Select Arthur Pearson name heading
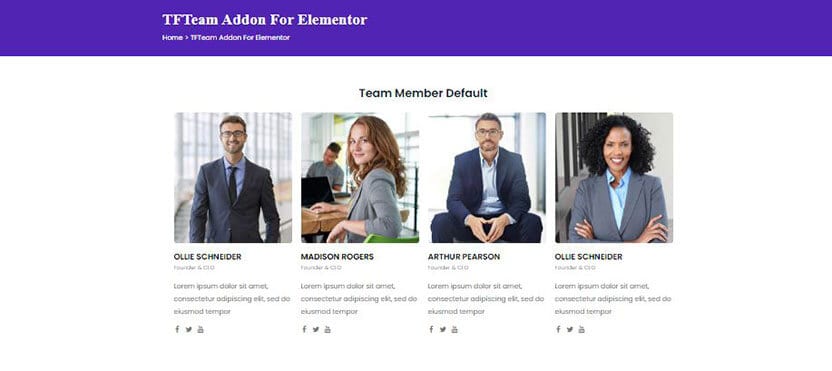Viewport: 832px width, 371px height. (464, 257)
